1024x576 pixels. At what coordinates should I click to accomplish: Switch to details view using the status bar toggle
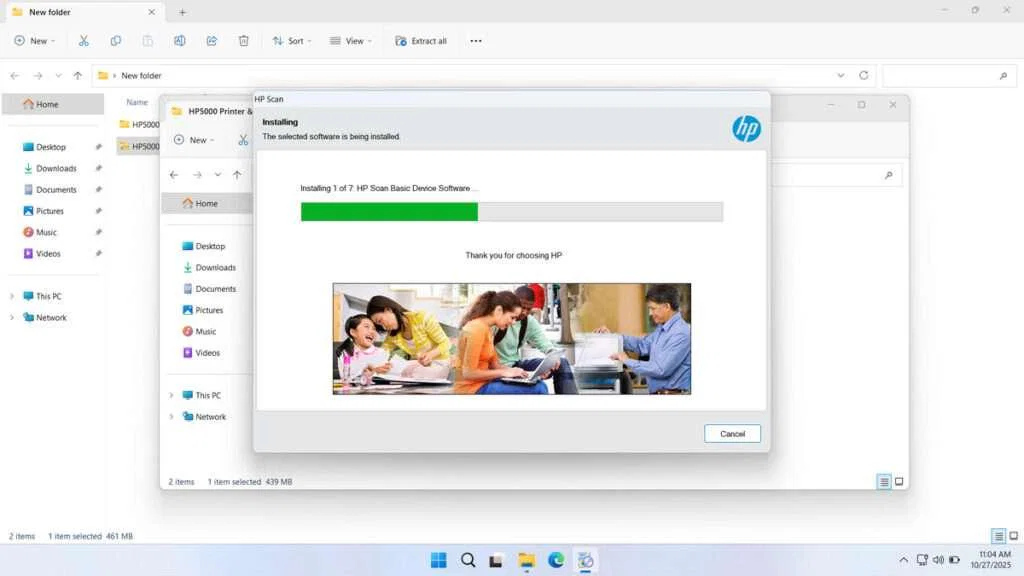tap(996, 535)
